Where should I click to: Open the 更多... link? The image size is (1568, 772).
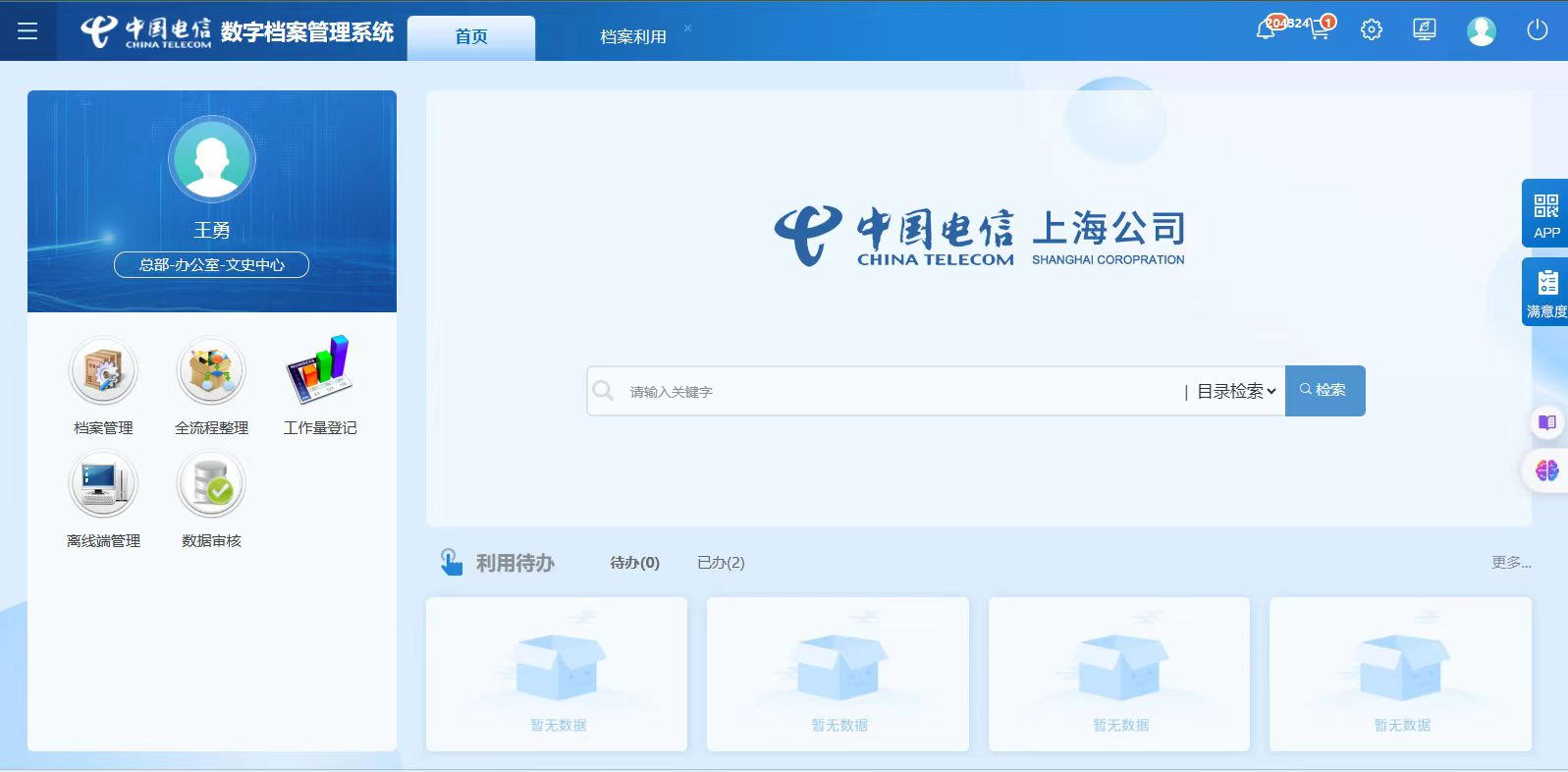coord(1510,563)
